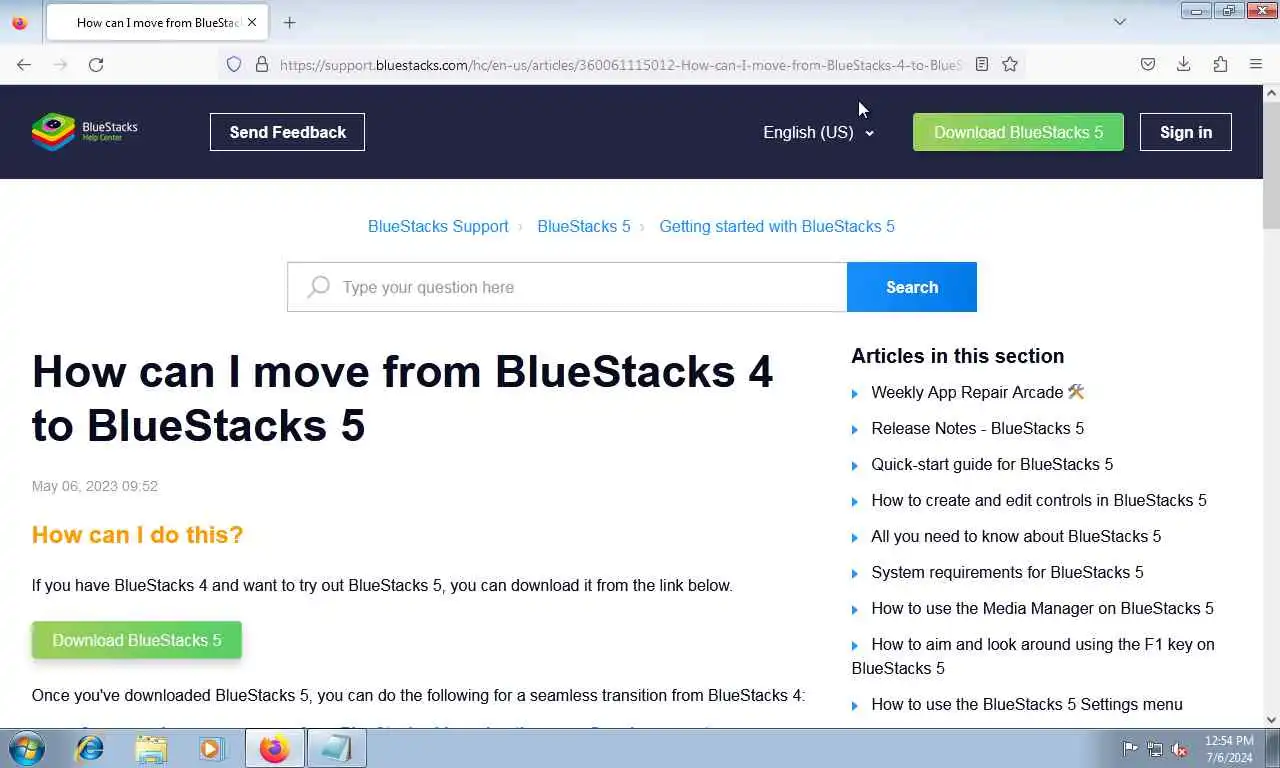1280x768 pixels.
Task: Go back with the browser back arrow
Action: pos(24,64)
